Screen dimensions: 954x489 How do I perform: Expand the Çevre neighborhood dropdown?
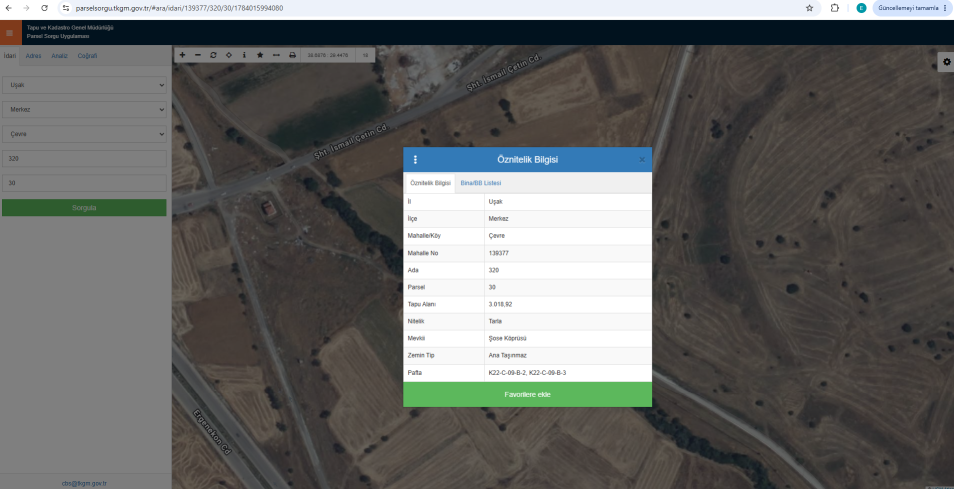84,134
